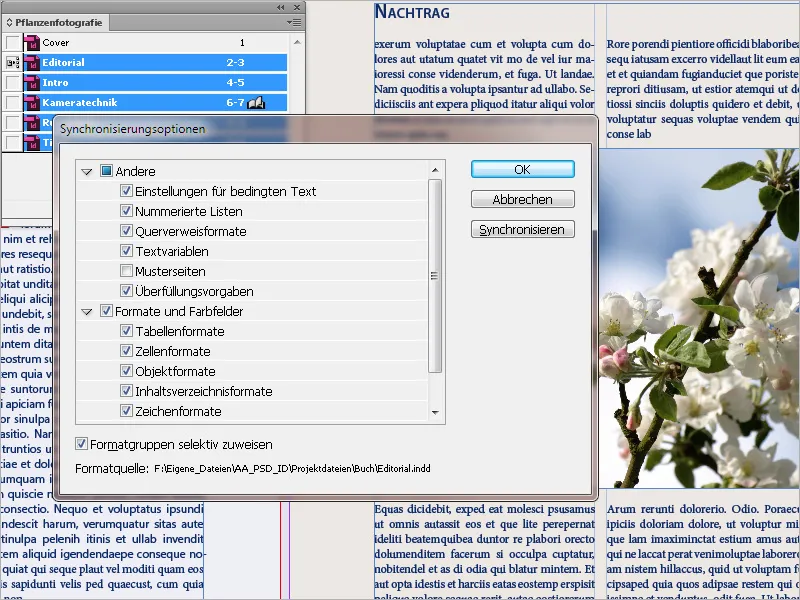
Task: Set Intro as the format source
Action: [x=13, y=83]
